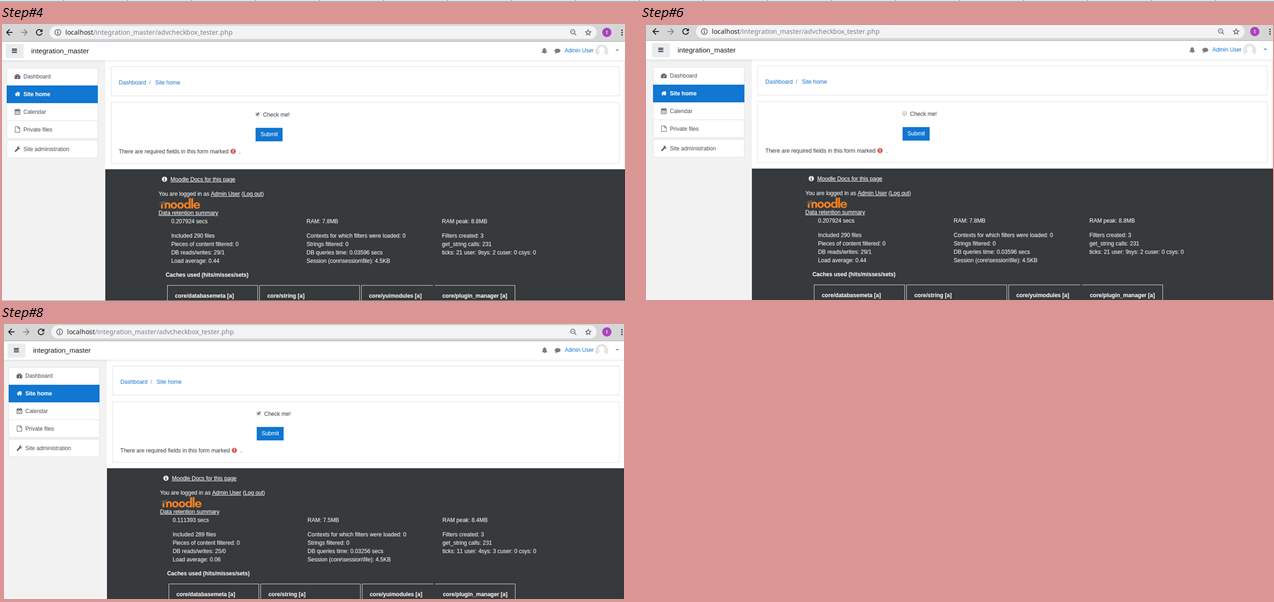
Task: Click 'core/string [a]' cache cell in Step#8
Action: click(x=311, y=592)
